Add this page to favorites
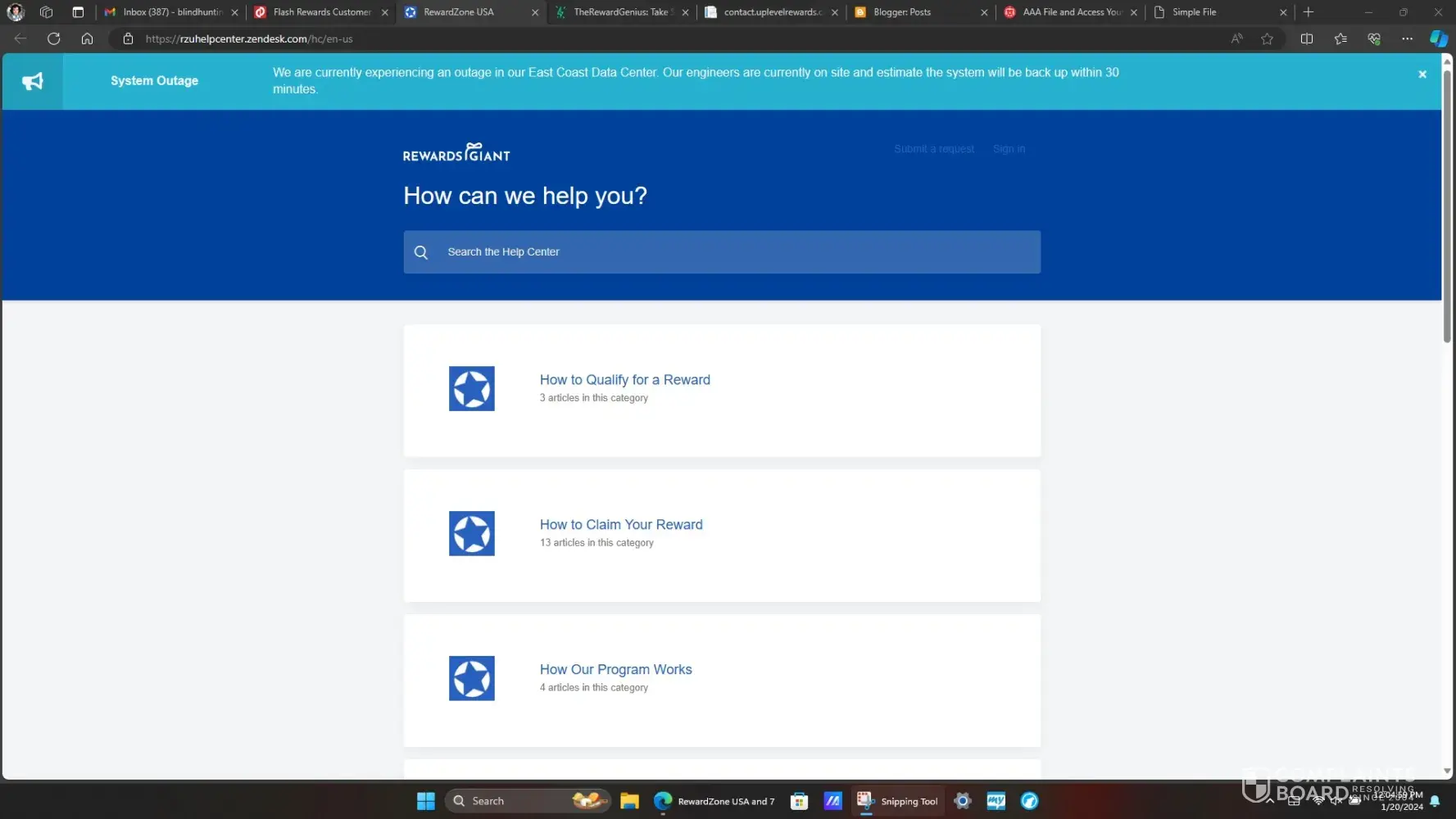The width and height of the screenshot is (1456, 819). 1267,38
